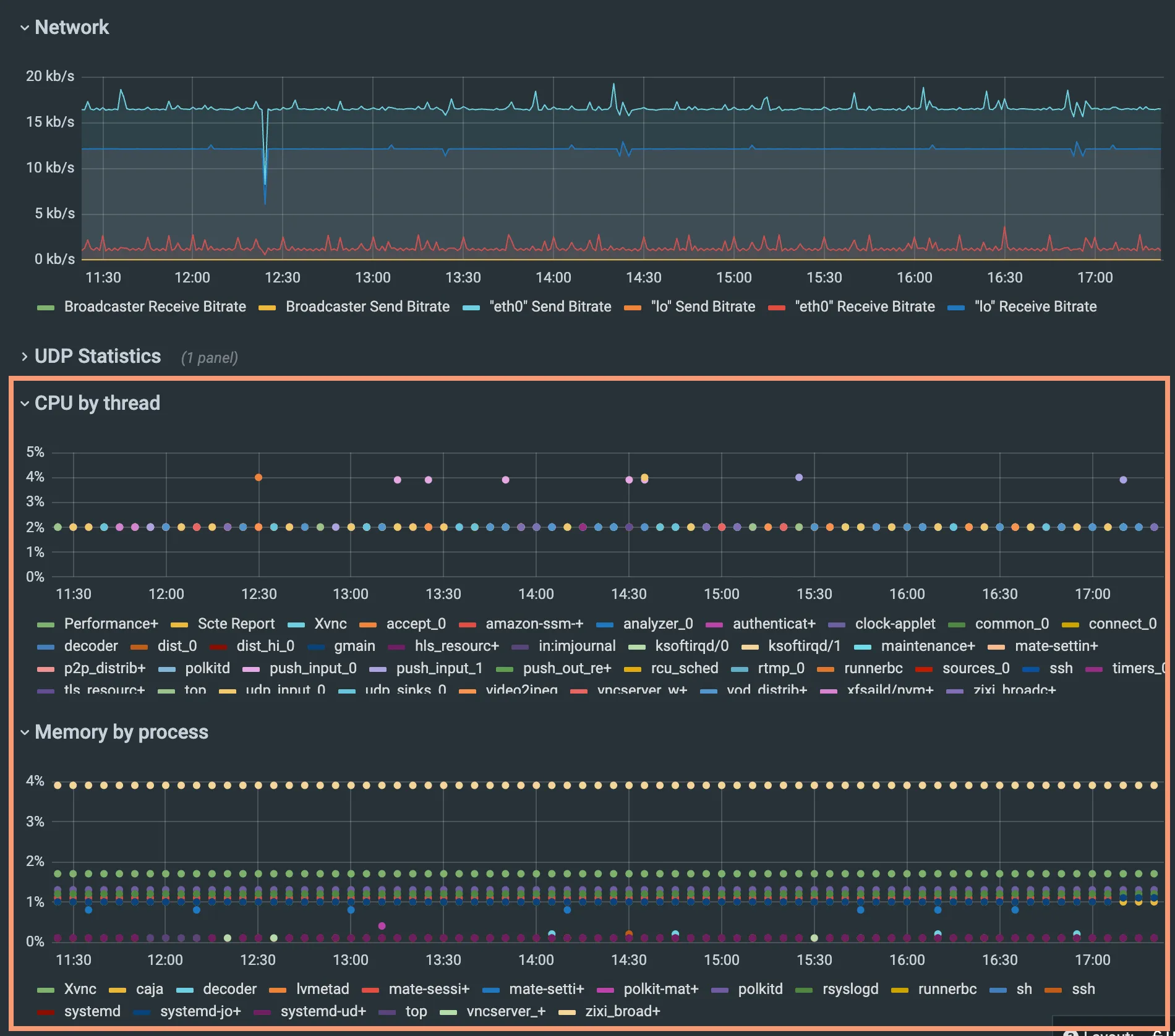Click decoder color swatch in CPU legend
1175x1036 pixels.
tap(46, 647)
